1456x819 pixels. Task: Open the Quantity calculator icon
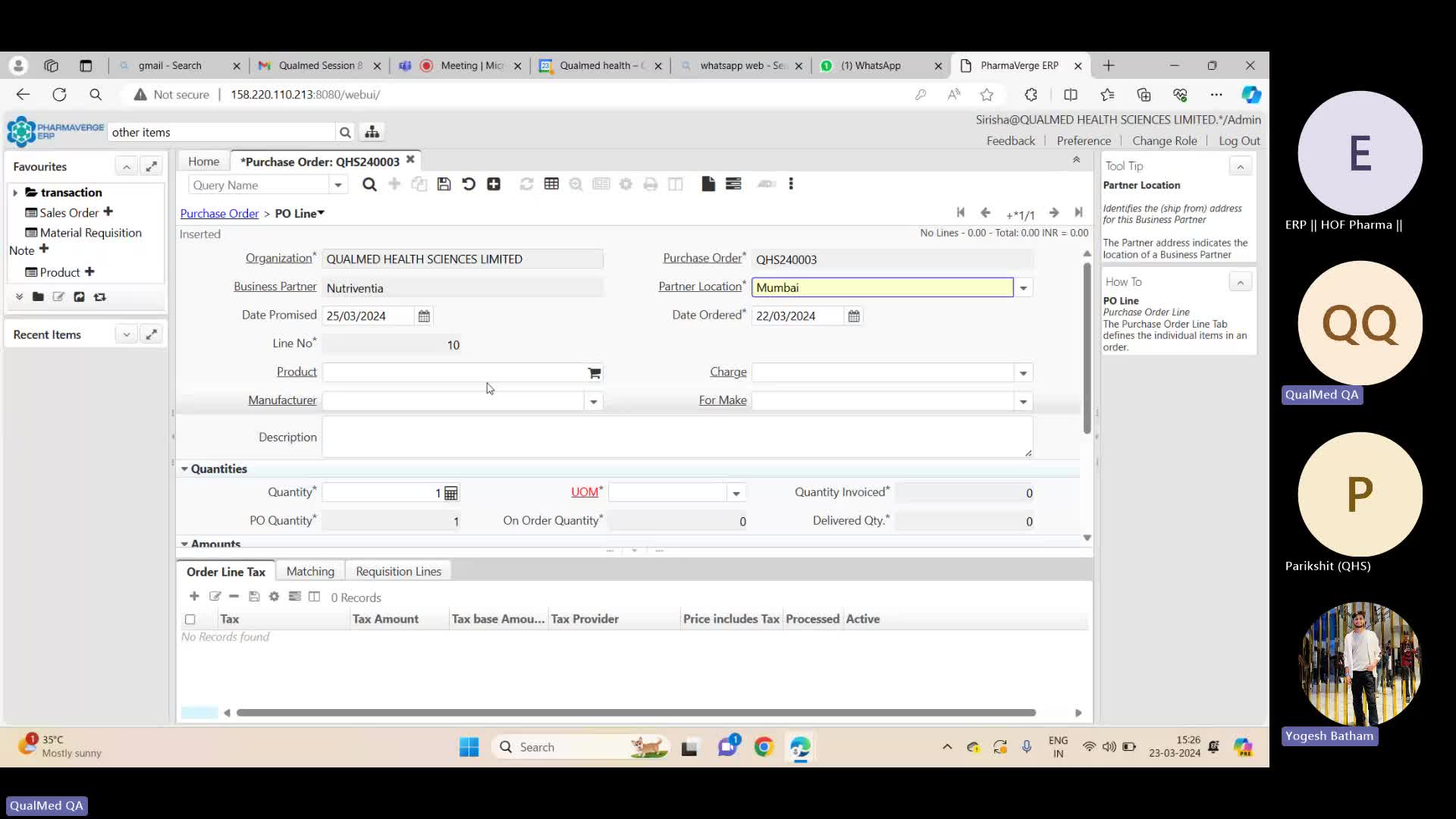(x=451, y=494)
